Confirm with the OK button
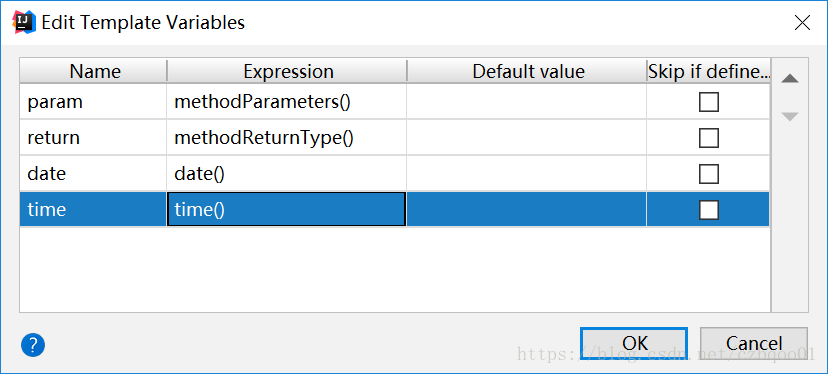Image resolution: width=828 pixels, height=374 pixels. (x=634, y=343)
